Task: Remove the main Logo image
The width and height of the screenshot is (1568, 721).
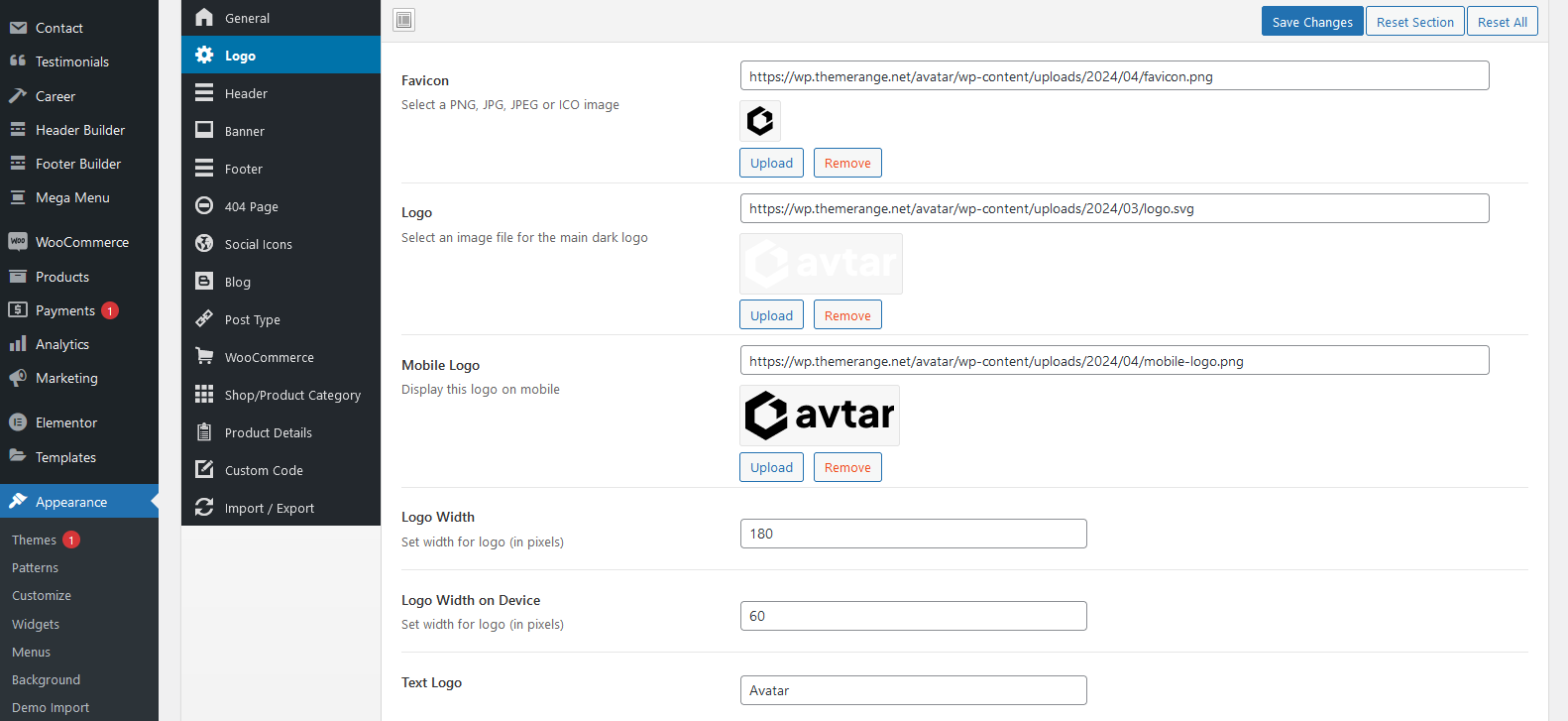Action: click(847, 315)
